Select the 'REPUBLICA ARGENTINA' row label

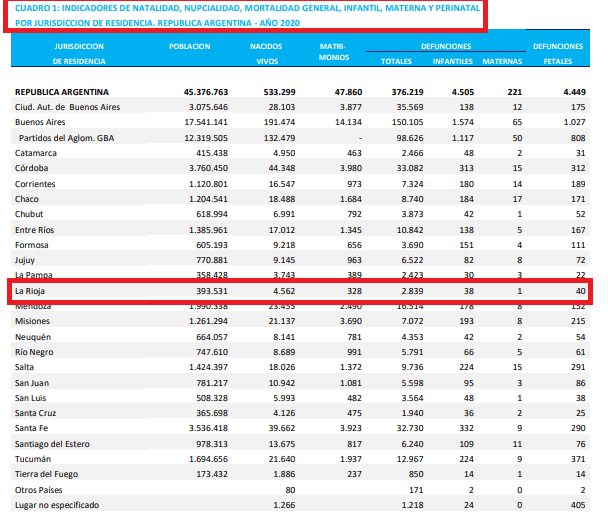coord(62,92)
